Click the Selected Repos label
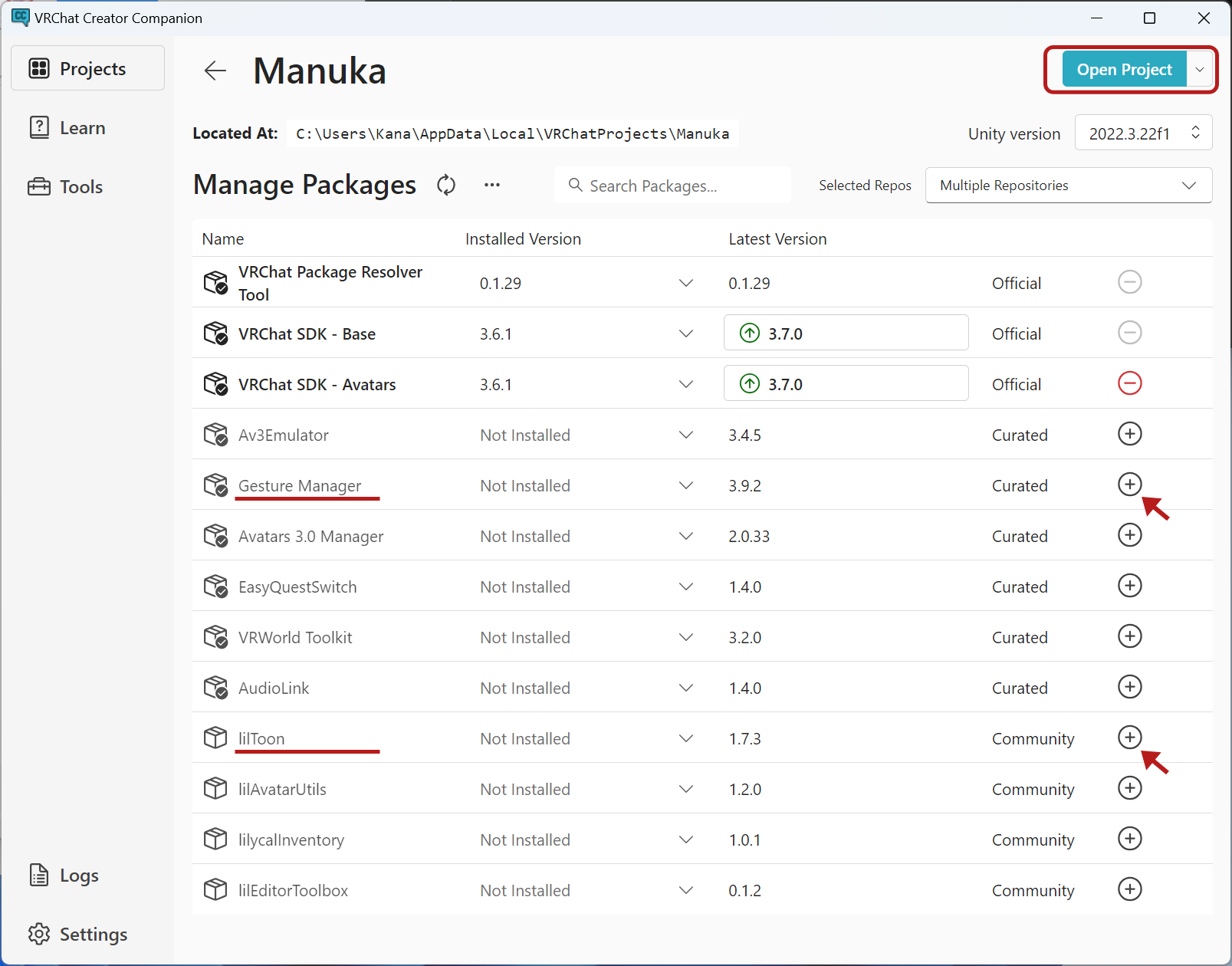Image resolution: width=1232 pixels, height=966 pixels. [865, 185]
